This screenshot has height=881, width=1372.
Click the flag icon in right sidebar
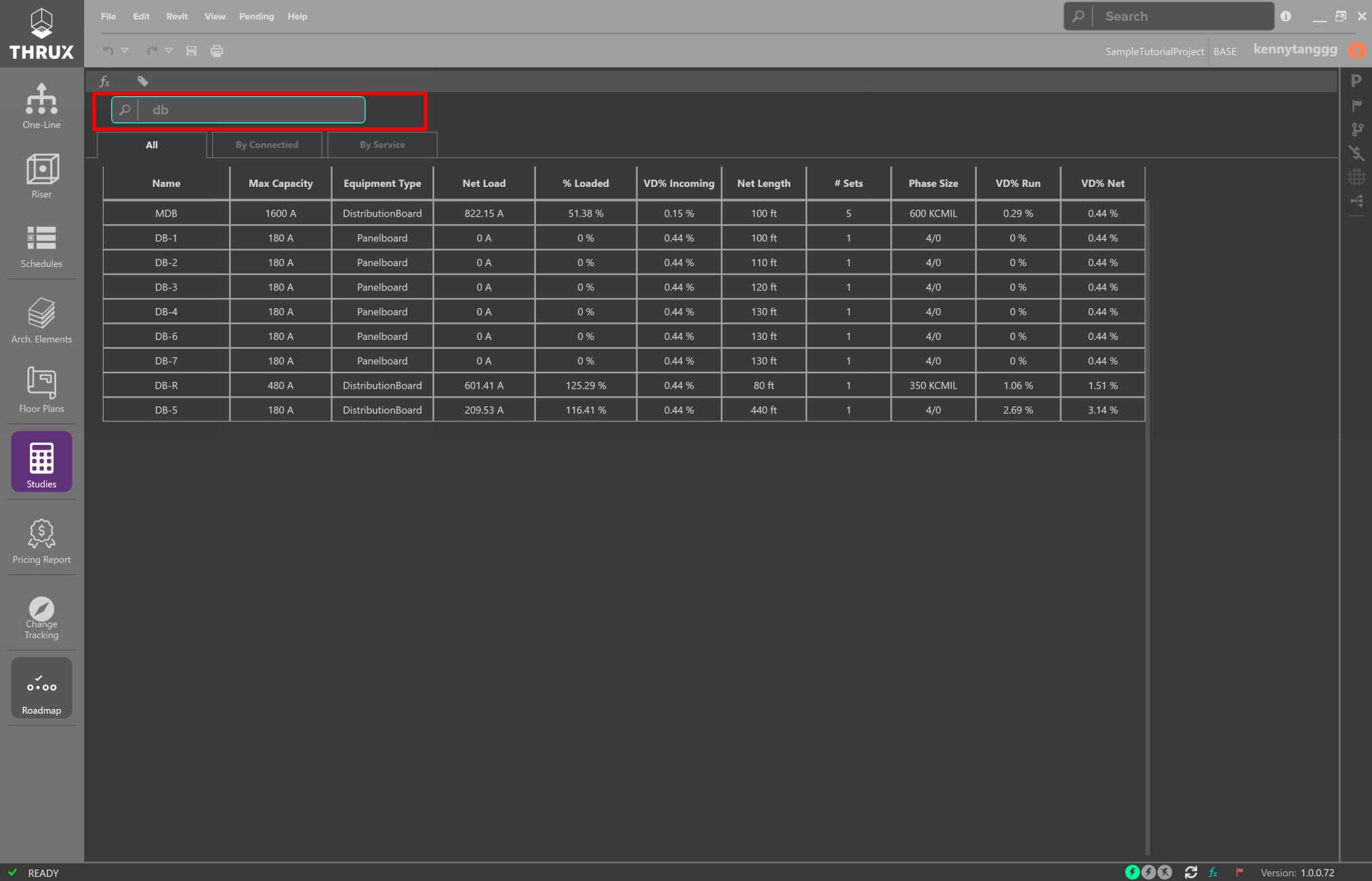click(x=1356, y=106)
